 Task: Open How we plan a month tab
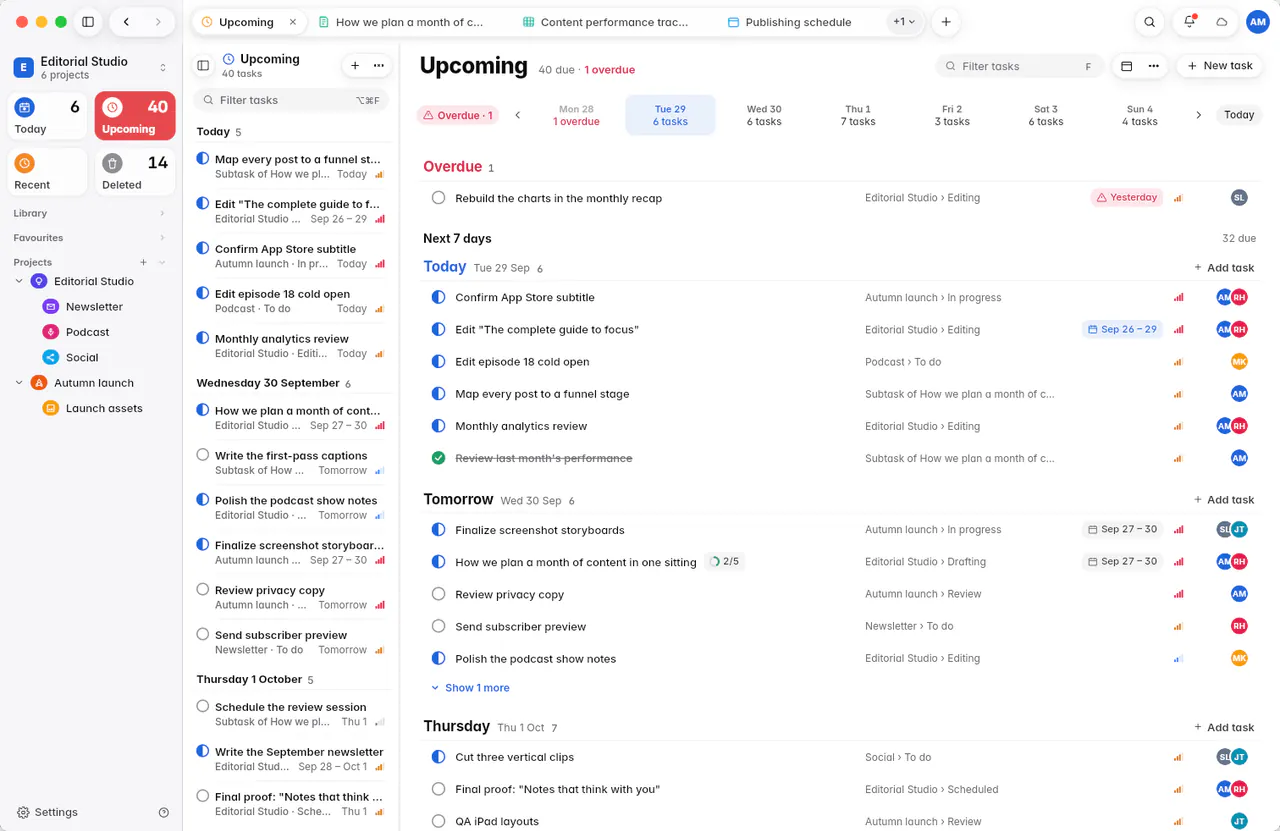pyautogui.click(x=400, y=22)
